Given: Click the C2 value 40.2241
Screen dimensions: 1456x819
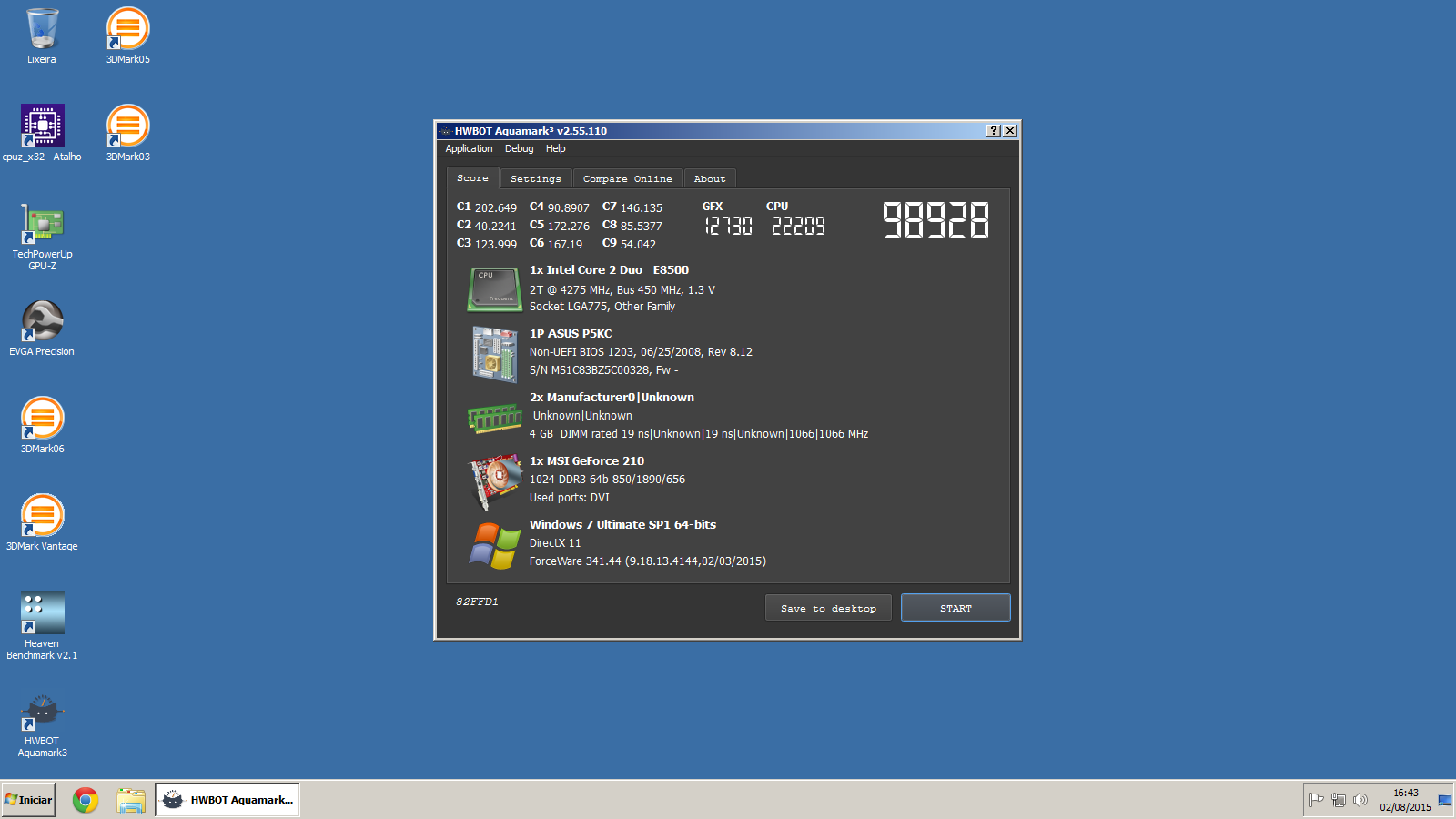Looking at the screenshot, I should click(x=496, y=226).
